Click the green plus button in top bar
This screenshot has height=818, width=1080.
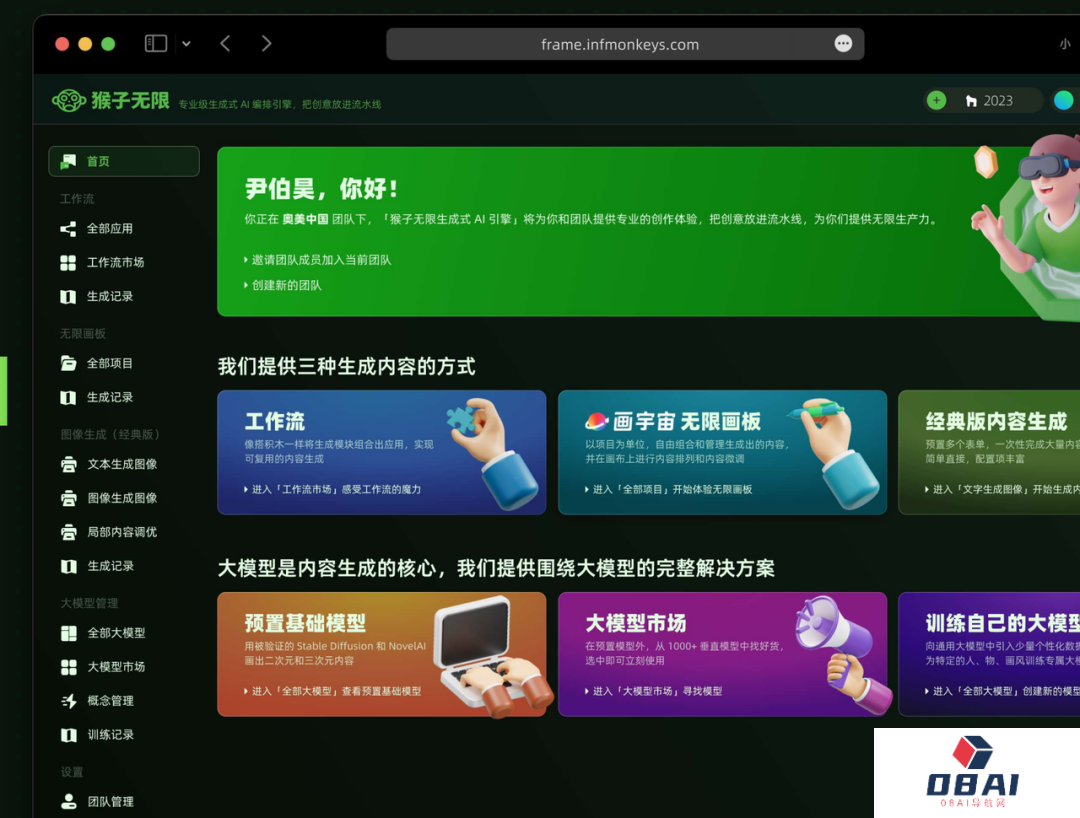tap(935, 100)
